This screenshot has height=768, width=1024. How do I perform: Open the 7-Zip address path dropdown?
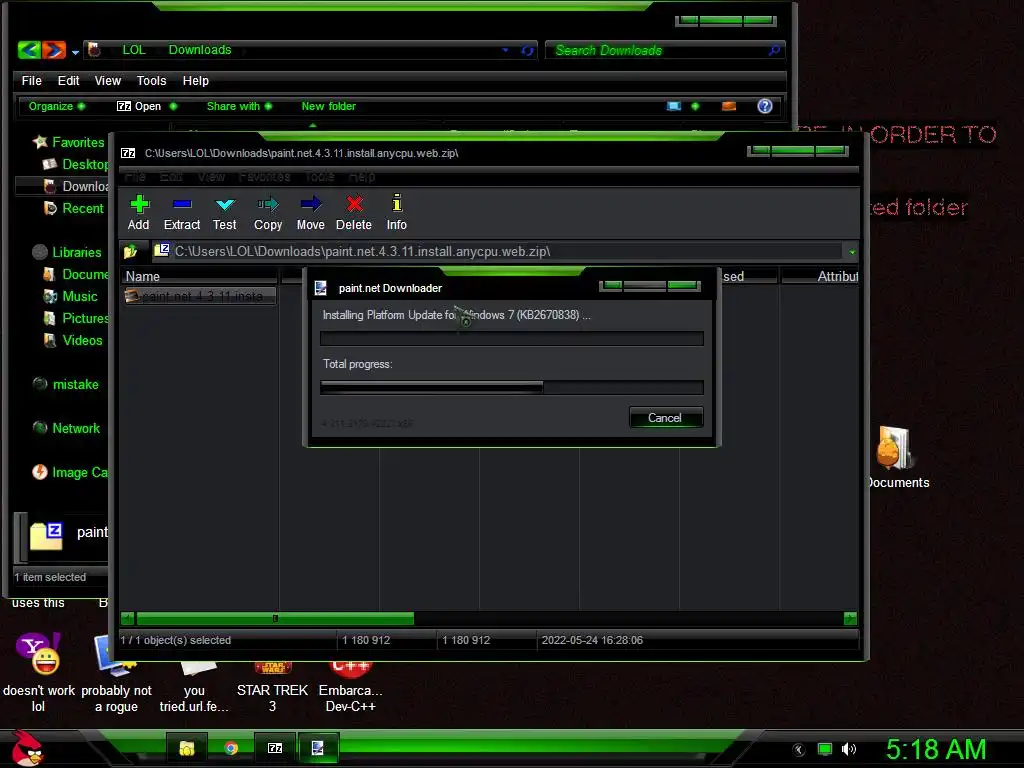[852, 252]
